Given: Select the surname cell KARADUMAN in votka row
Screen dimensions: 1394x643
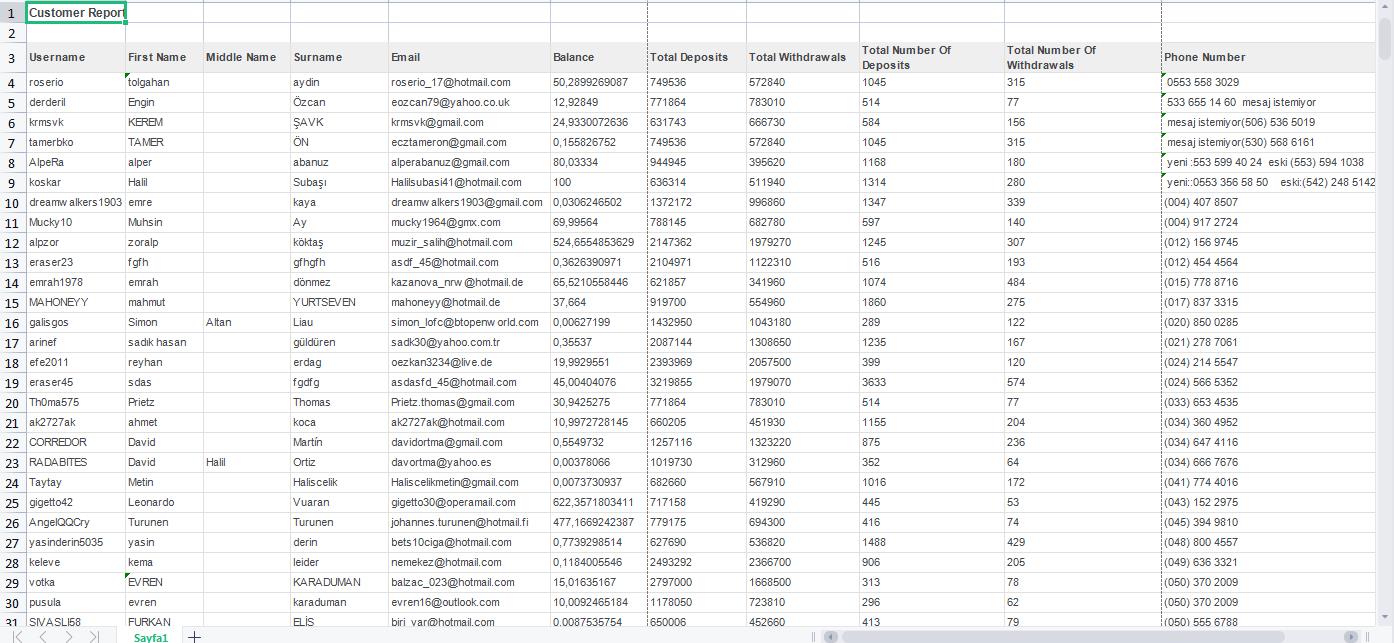Looking at the screenshot, I should click(x=339, y=582).
